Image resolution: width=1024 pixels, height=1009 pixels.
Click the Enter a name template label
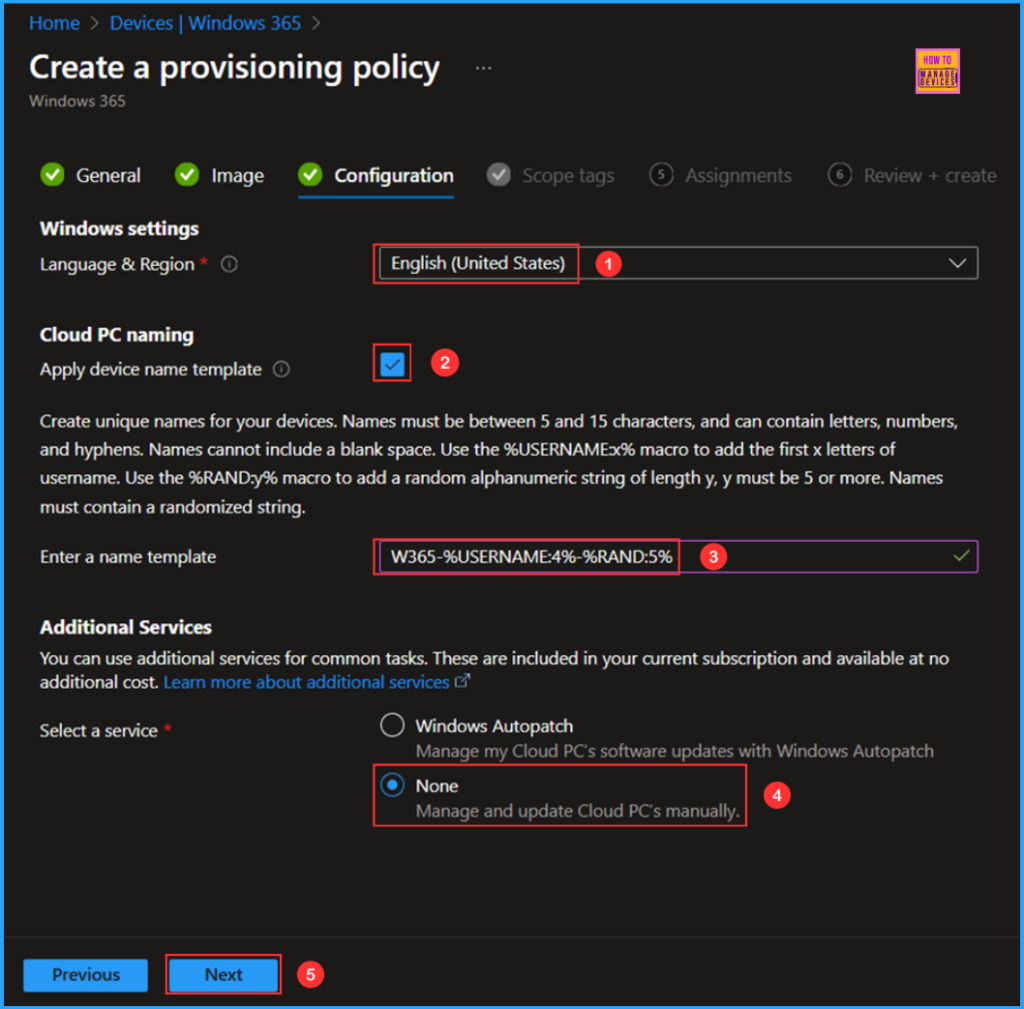(x=128, y=557)
